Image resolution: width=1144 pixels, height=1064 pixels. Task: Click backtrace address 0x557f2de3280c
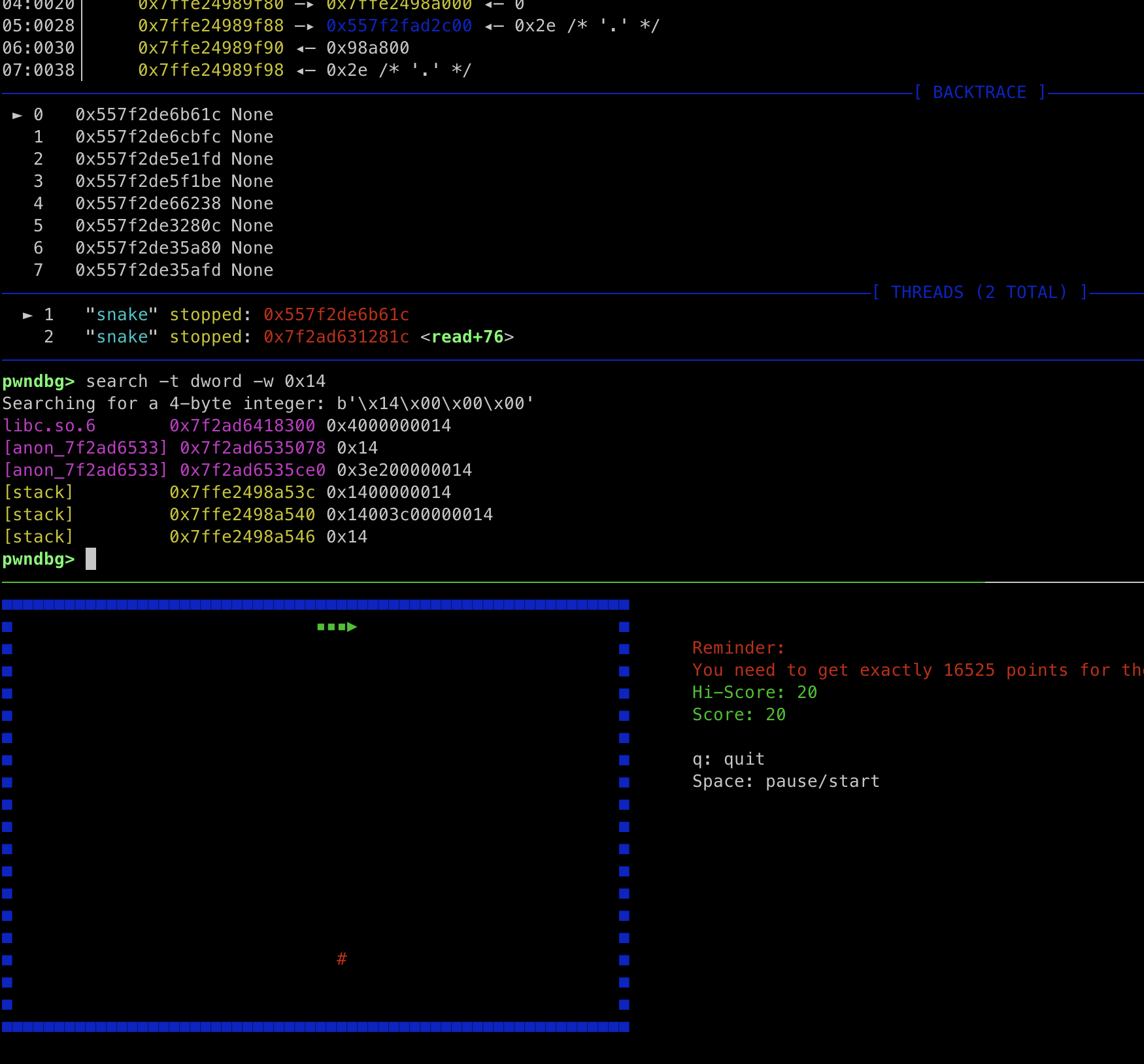pyautogui.click(x=148, y=225)
